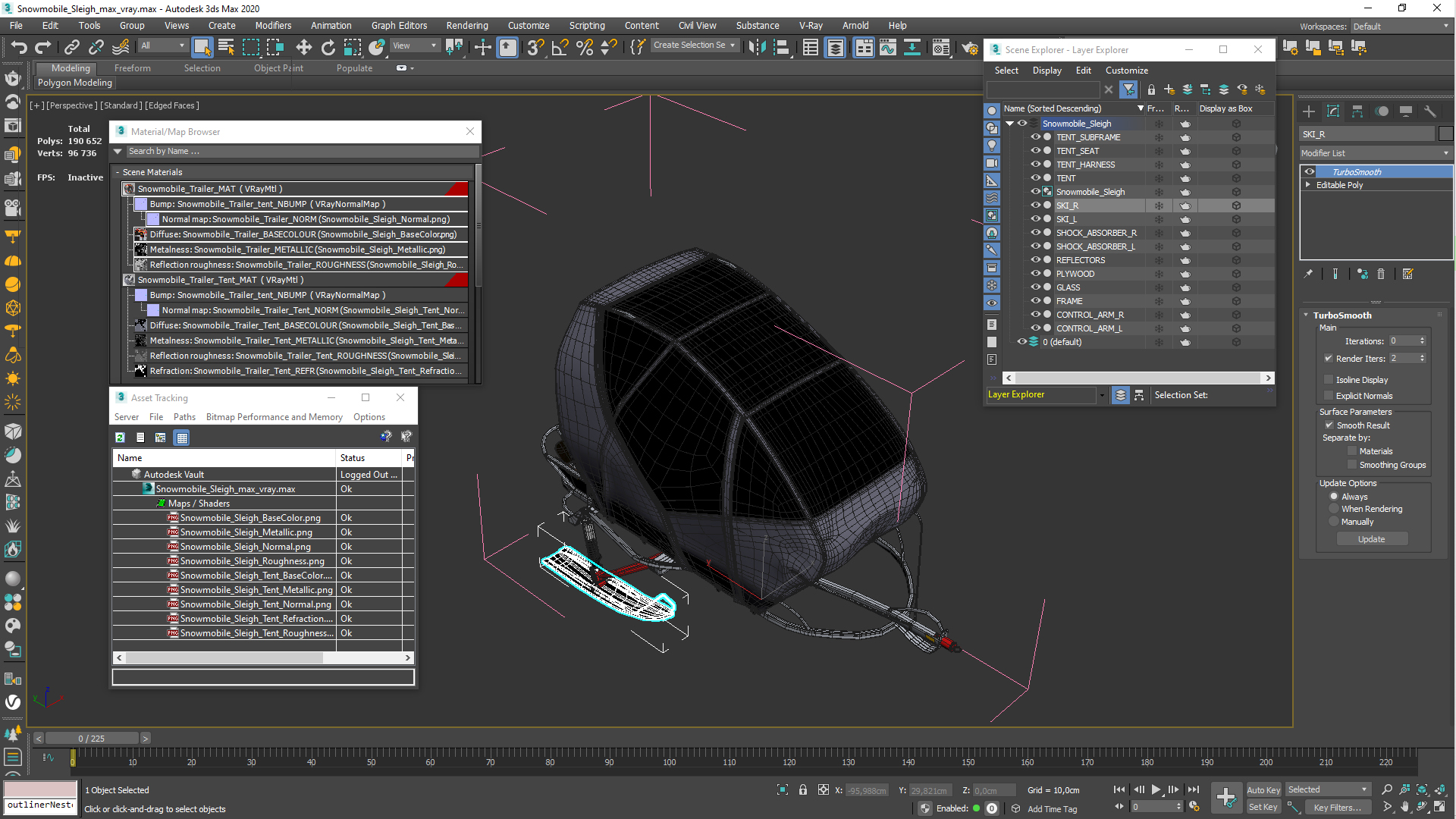Enable Explicit Normals checkbox

click(1328, 396)
